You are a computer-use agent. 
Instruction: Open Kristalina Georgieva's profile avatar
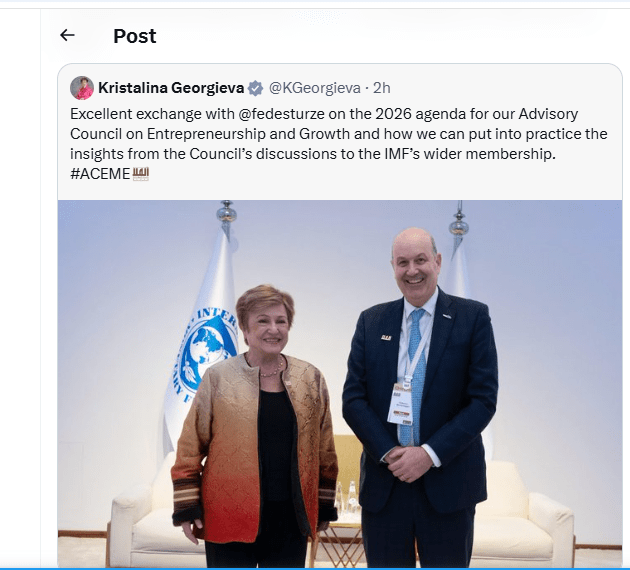coord(82,88)
